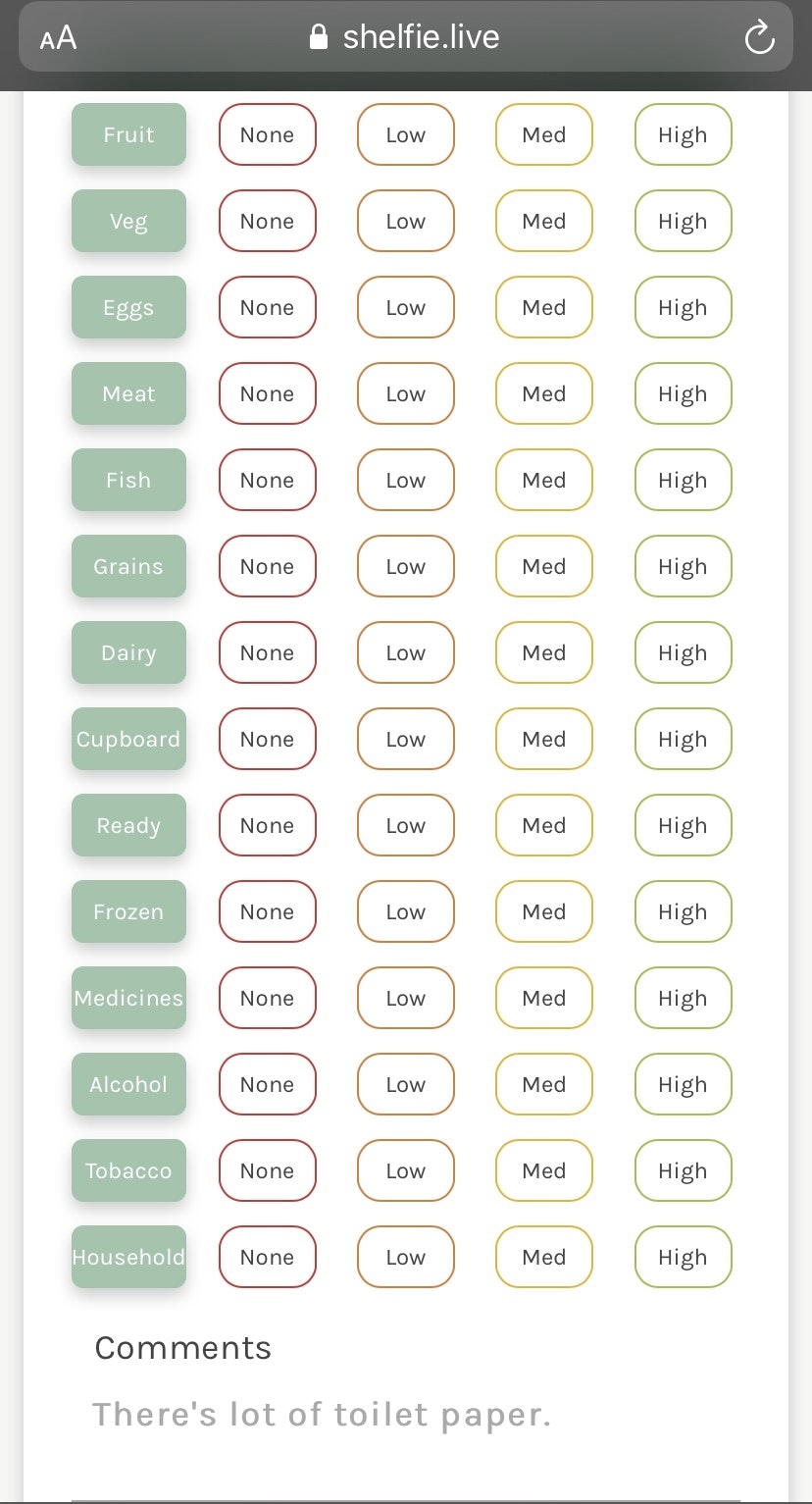Select High for Fish
Image resolution: width=812 pixels, height=1504 pixels.
(x=684, y=480)
